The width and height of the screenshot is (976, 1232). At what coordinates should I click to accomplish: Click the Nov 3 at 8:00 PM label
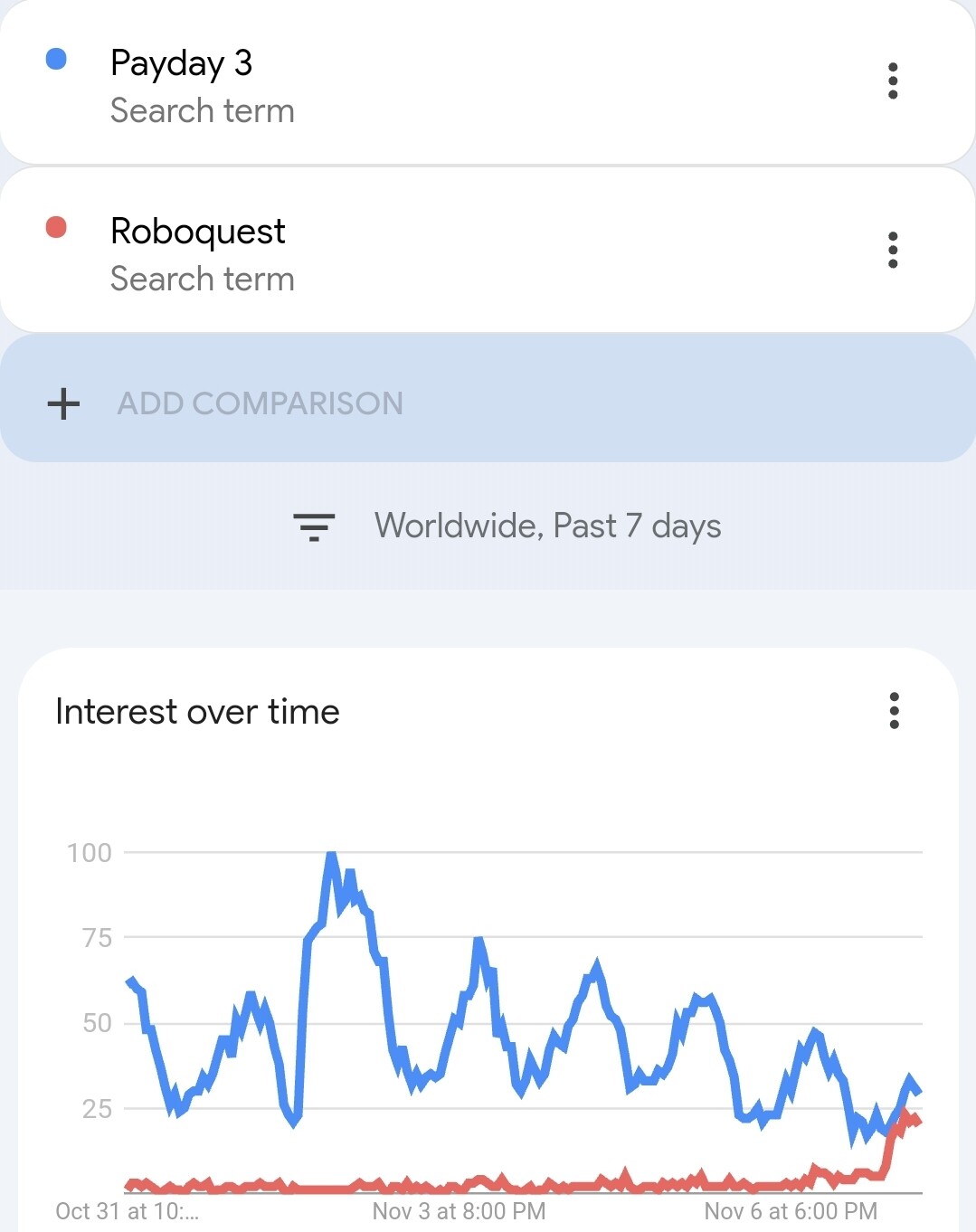(459, 1211)
